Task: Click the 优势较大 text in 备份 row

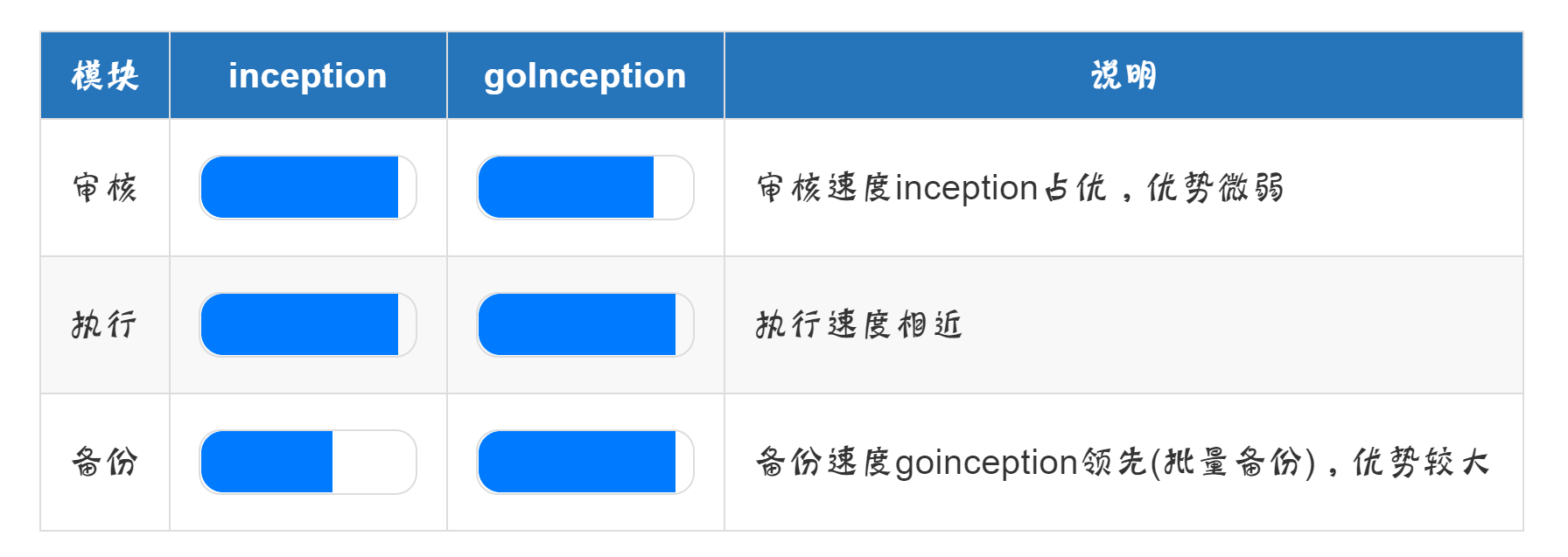Action: coord(1420,462)
